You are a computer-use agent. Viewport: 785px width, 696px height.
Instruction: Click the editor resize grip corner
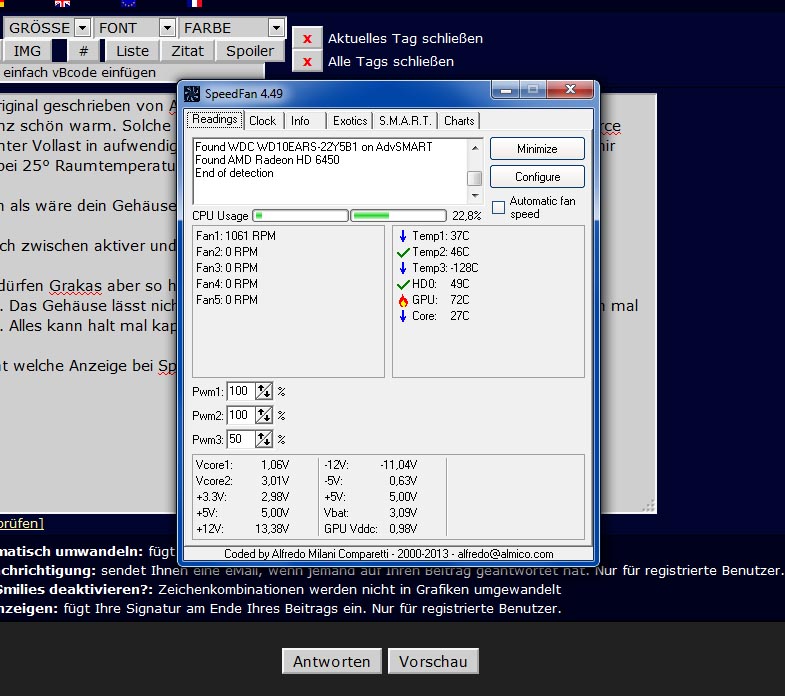point(649,506)
